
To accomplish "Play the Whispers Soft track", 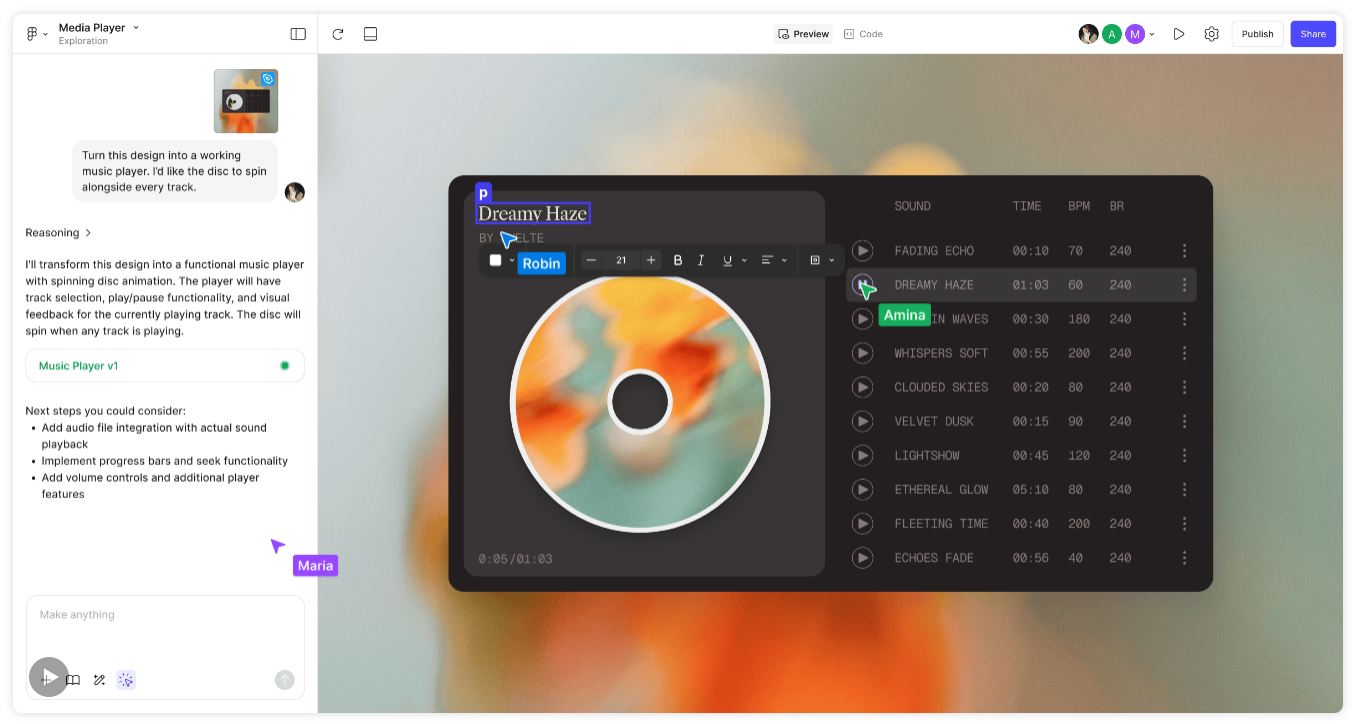I will pos(862,353).
